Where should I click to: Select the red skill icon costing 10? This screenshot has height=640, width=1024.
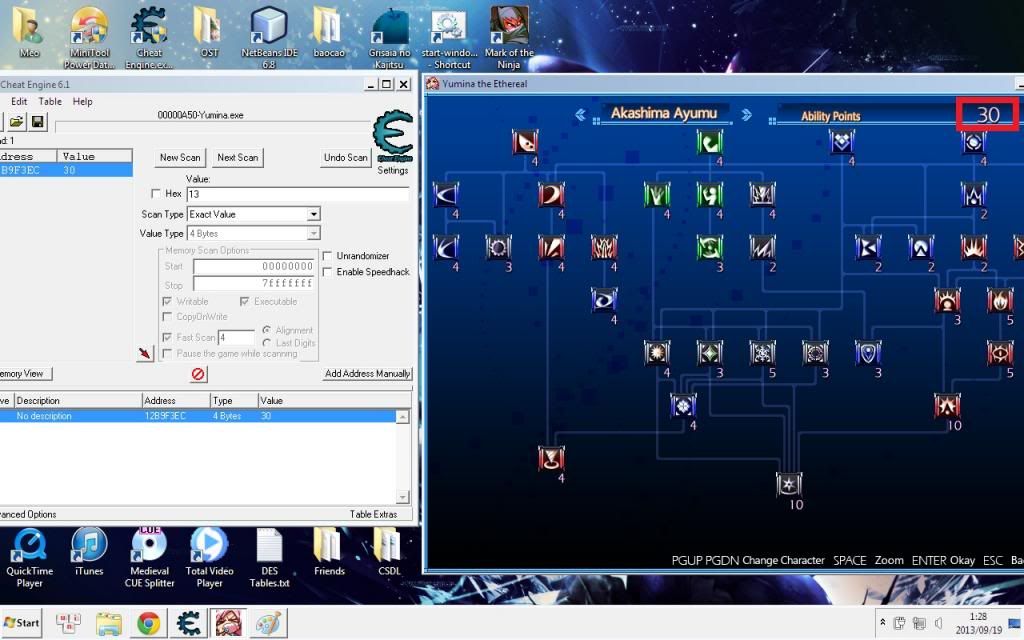947,406
